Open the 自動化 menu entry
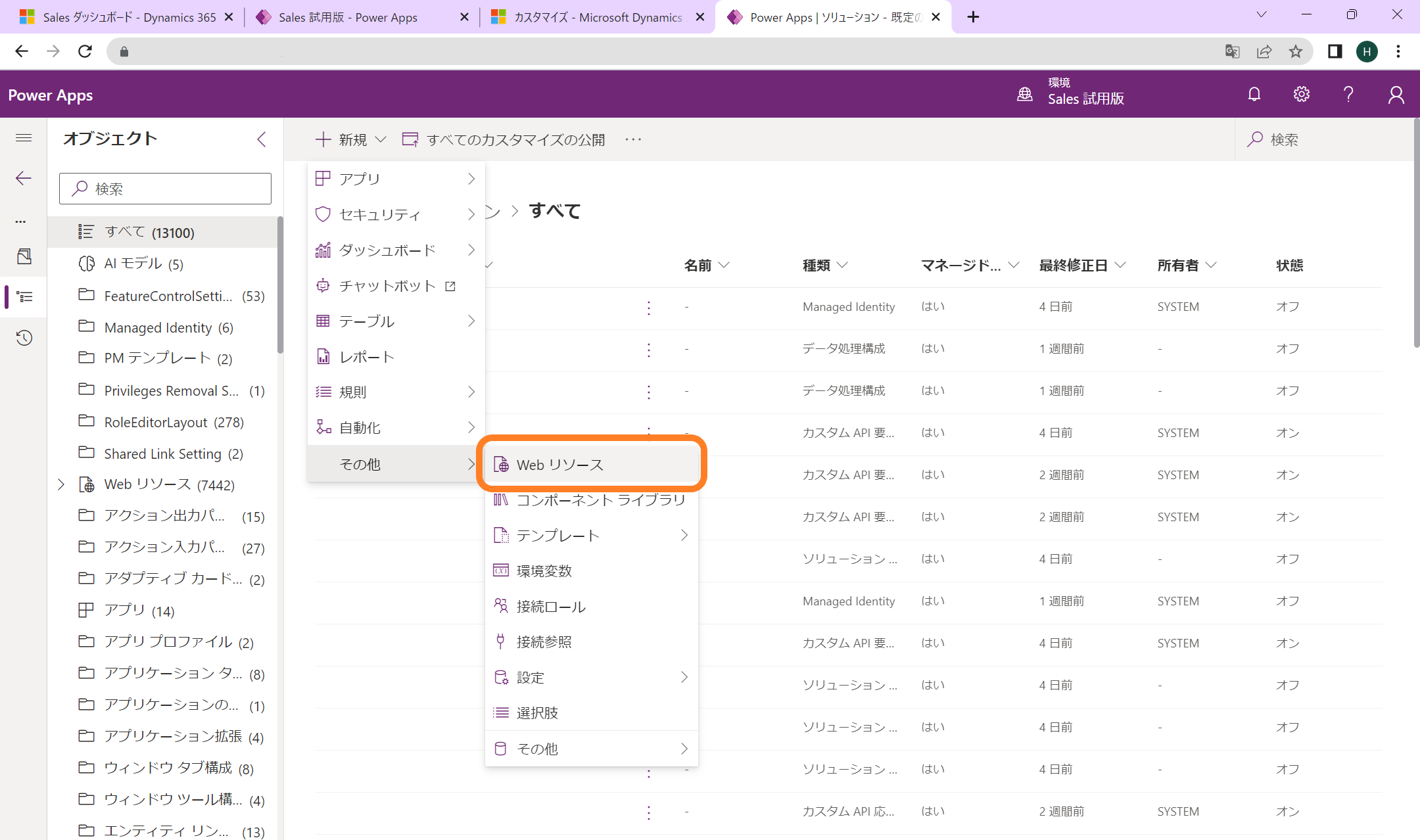The image size is (1420, 840). (396, 428)
